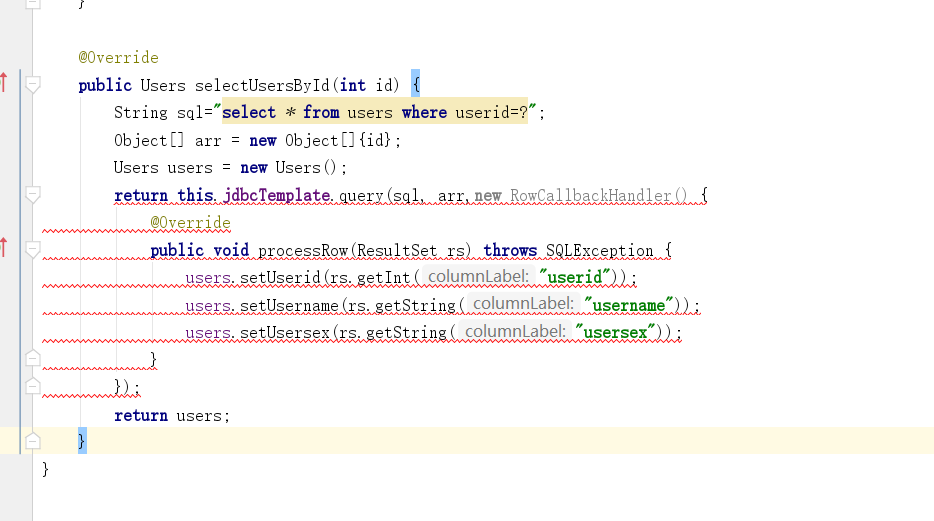Viewport: 934px width, 521px height.
Task: Click the "username" string literal
Action: (628, 305)
